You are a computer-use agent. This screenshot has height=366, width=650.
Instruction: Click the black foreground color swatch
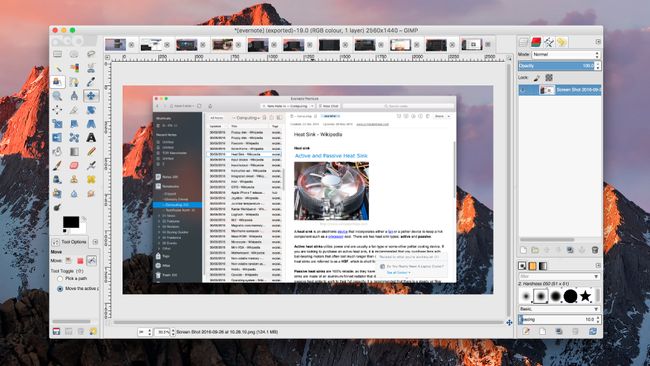[x=71, y=222]
